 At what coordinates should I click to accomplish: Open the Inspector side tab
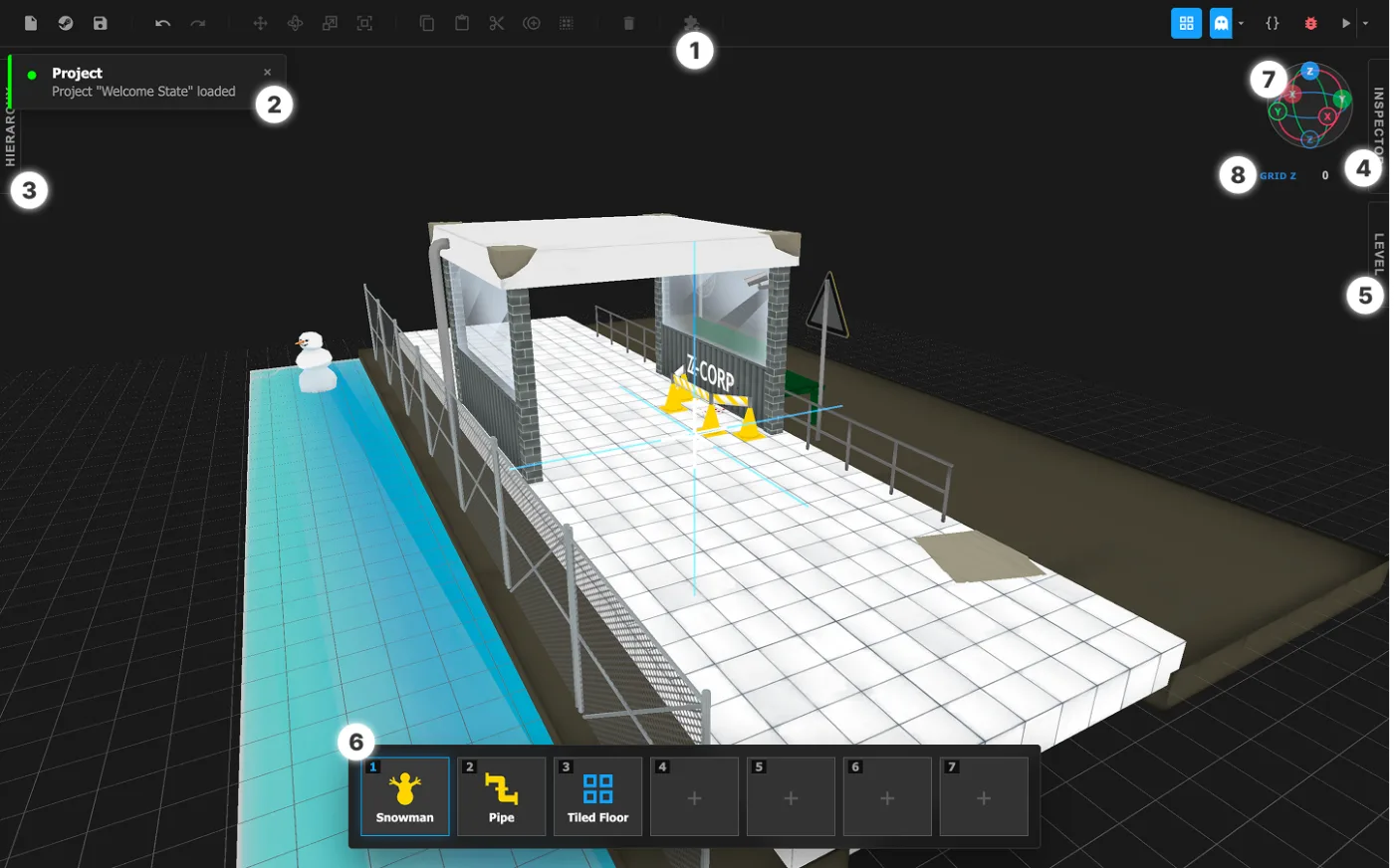coord(1379,124)
